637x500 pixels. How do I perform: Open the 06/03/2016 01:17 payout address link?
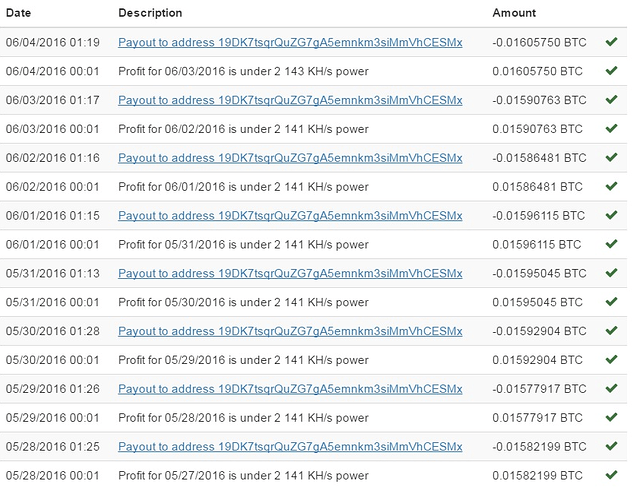click(290, 100)
